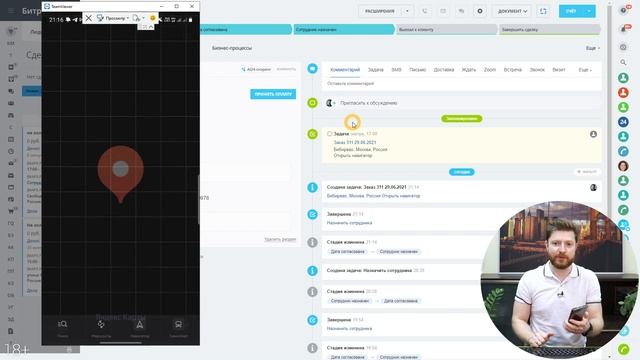Viewport: 640px width, 360px height.
Task: Expand the Еще dropdown in timeline tabs
Action: tap(585, 70)
